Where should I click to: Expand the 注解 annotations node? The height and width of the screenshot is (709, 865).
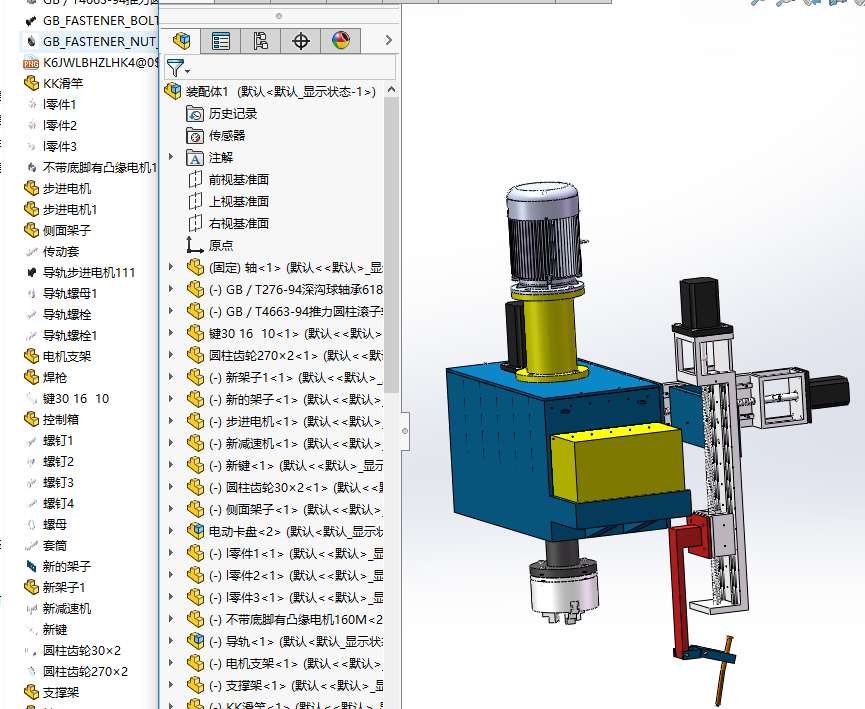click(171, 157)
